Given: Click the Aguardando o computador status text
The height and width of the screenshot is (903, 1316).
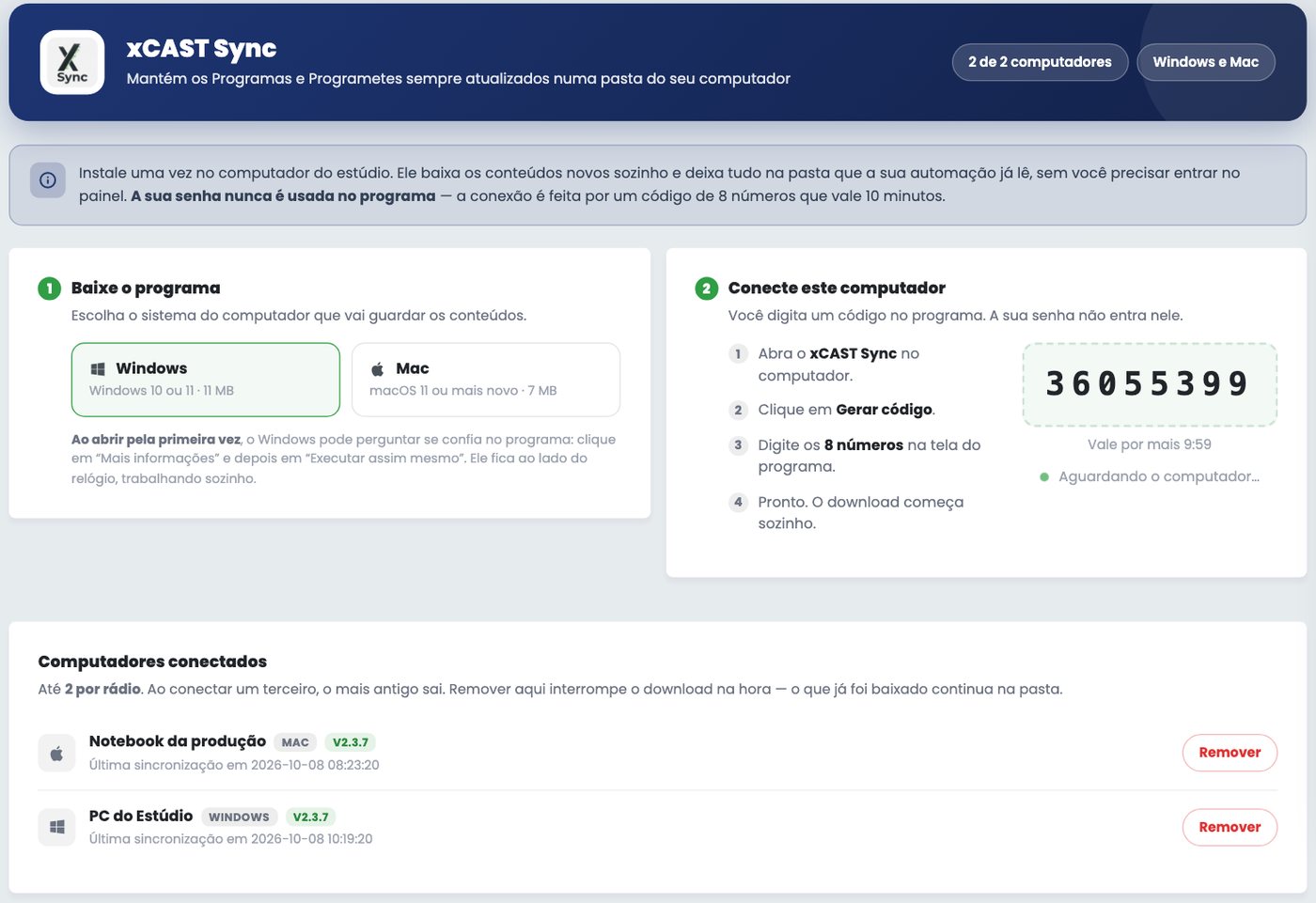Looking at the screenshot, I should pyautogui.click(x=1159, y=477).
